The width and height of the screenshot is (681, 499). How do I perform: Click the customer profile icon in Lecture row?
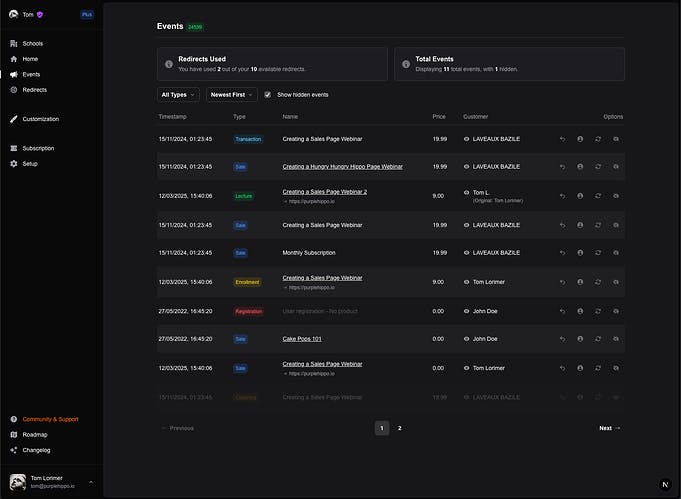tap(580, 196)
